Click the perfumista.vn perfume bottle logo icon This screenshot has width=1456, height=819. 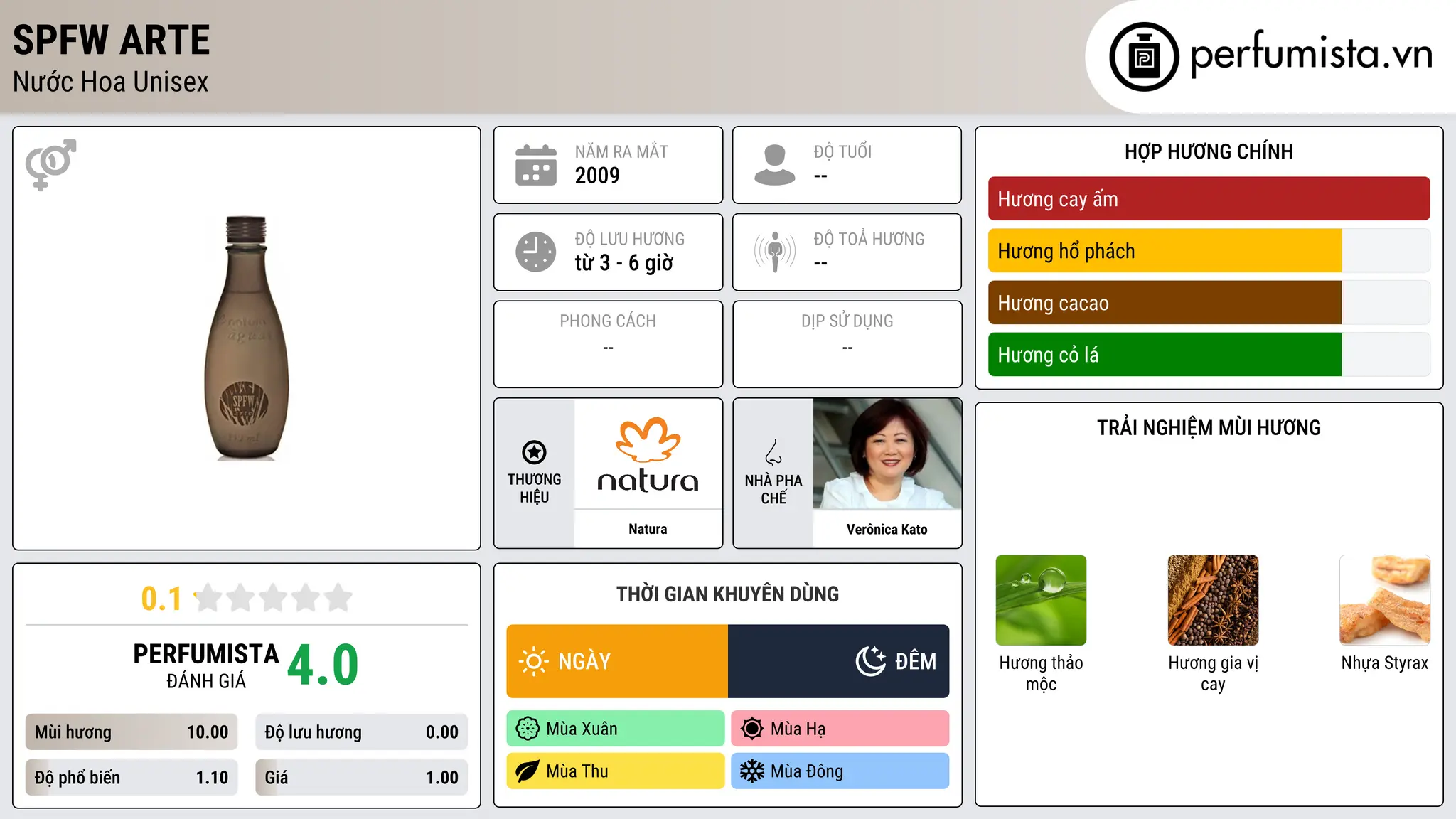(1144, 57)
